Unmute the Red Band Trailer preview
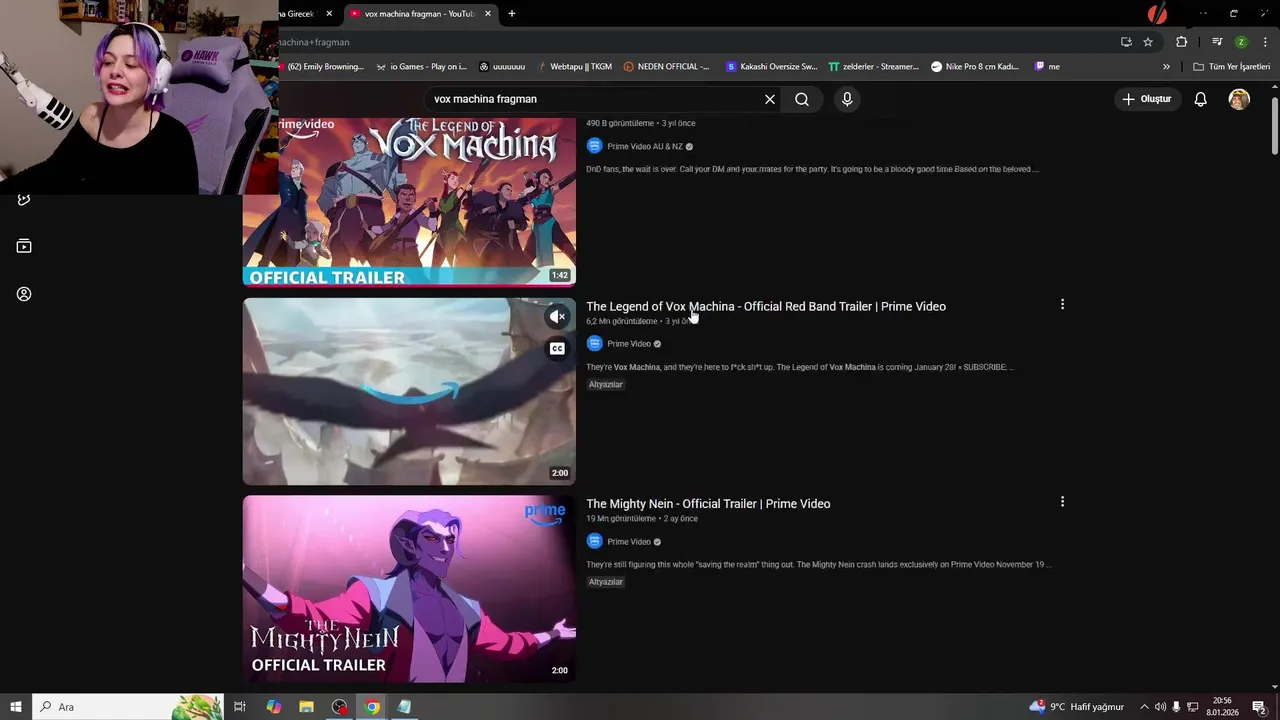 tap(557, 317)
